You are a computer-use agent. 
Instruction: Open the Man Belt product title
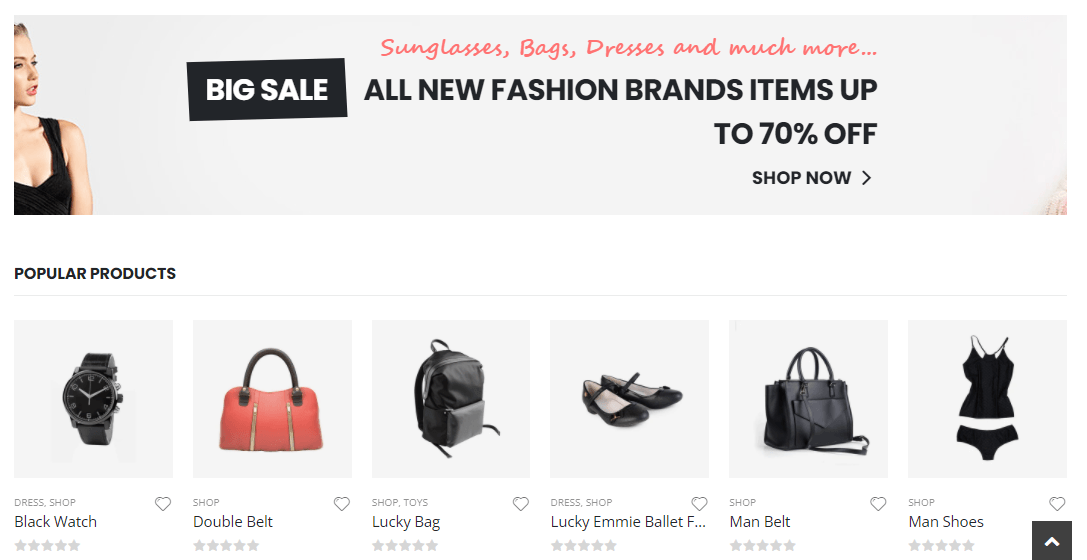[760, 522]
